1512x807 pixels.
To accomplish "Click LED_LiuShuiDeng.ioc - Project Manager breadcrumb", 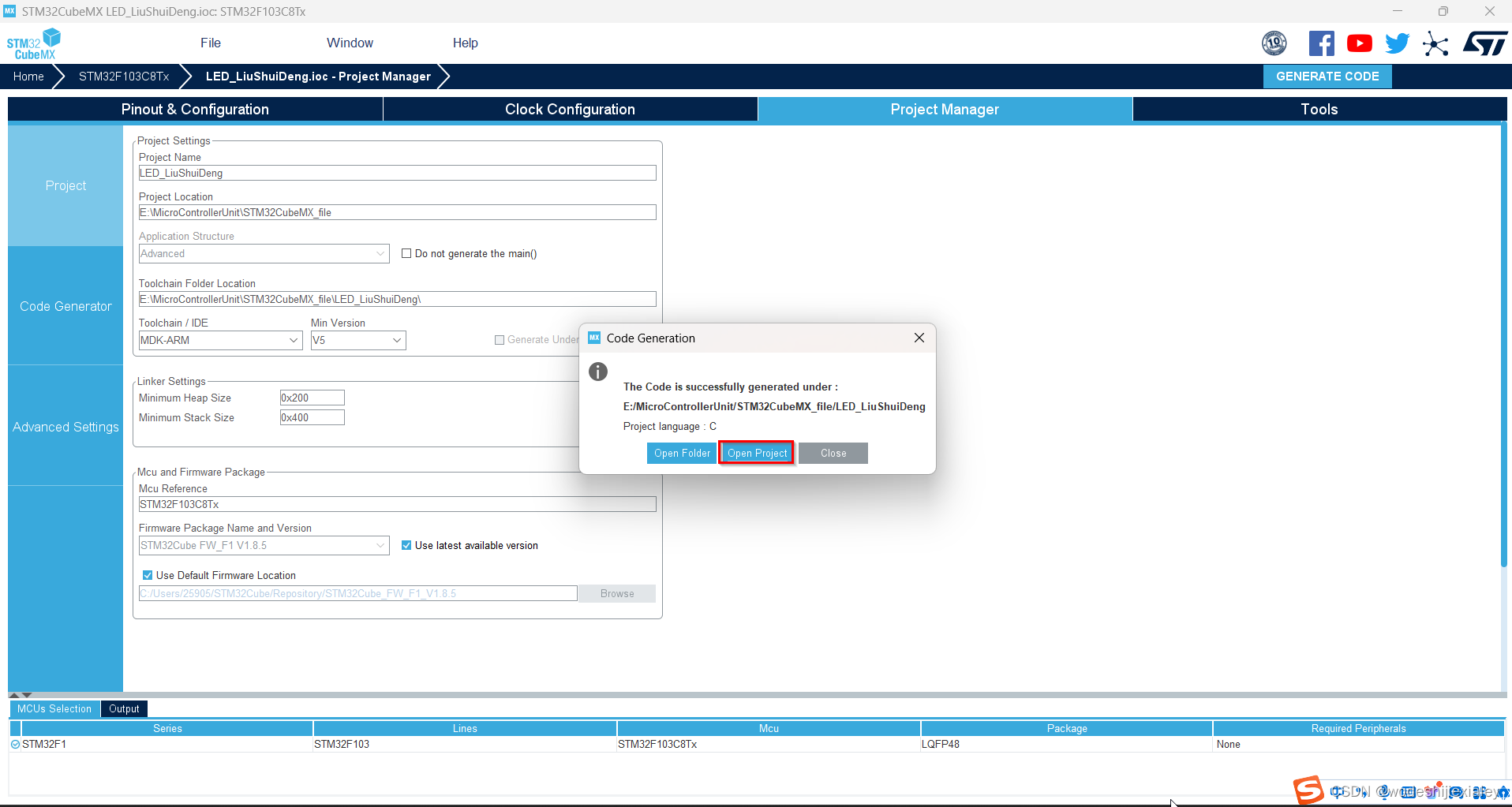I will (x=318, y=77).
